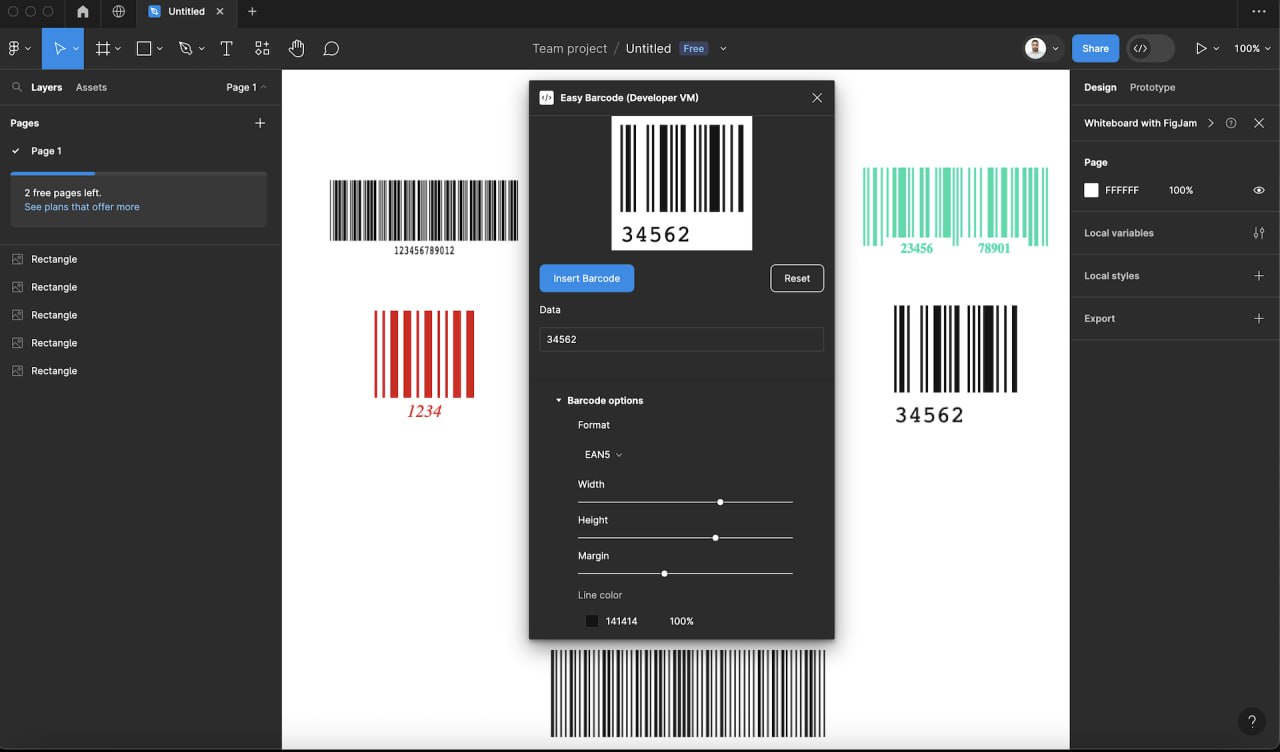Open the Figma main menu icon
Screen dimensions: 1280x752
click(x=14, y=48)
